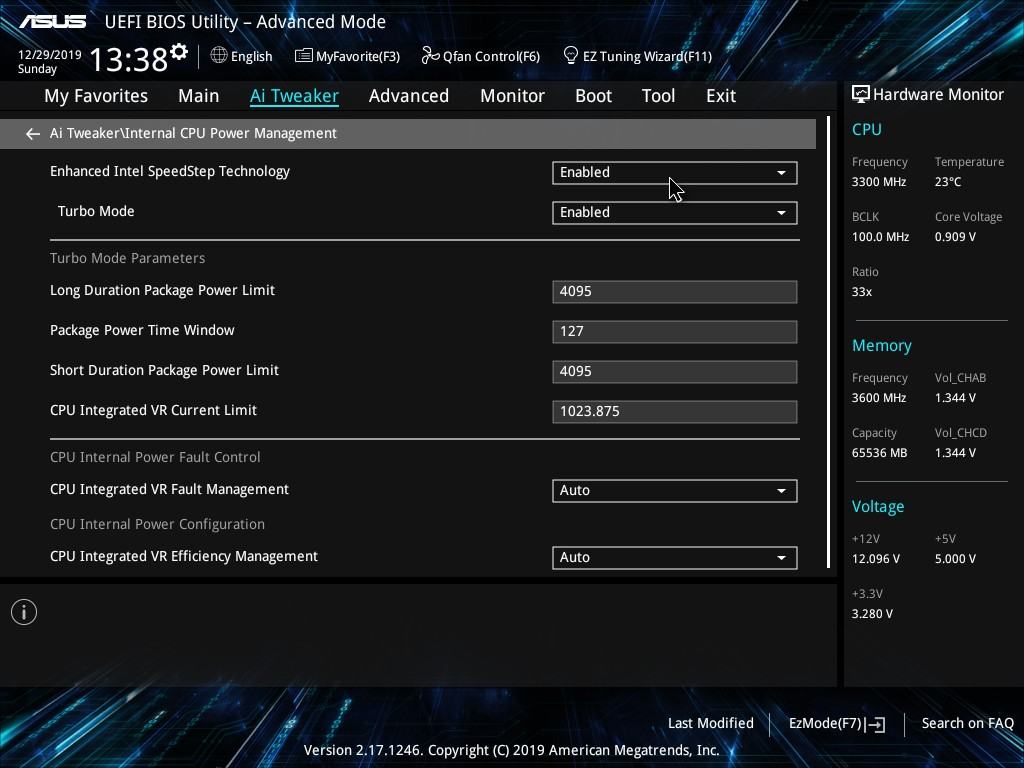Open the Exit tab
Screen dimensions: 1024x768
click(x=721, y=96)
